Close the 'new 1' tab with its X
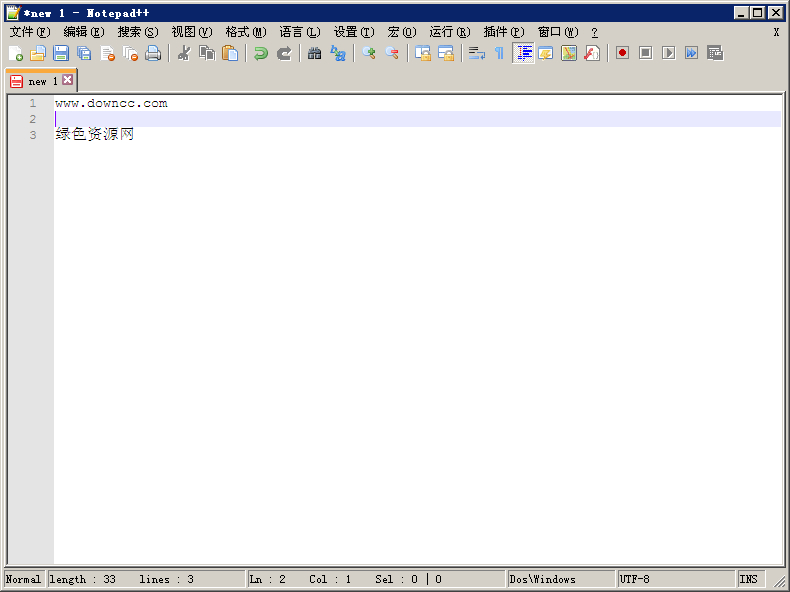Screen dimensions: 790x592 tap(68, 80)
